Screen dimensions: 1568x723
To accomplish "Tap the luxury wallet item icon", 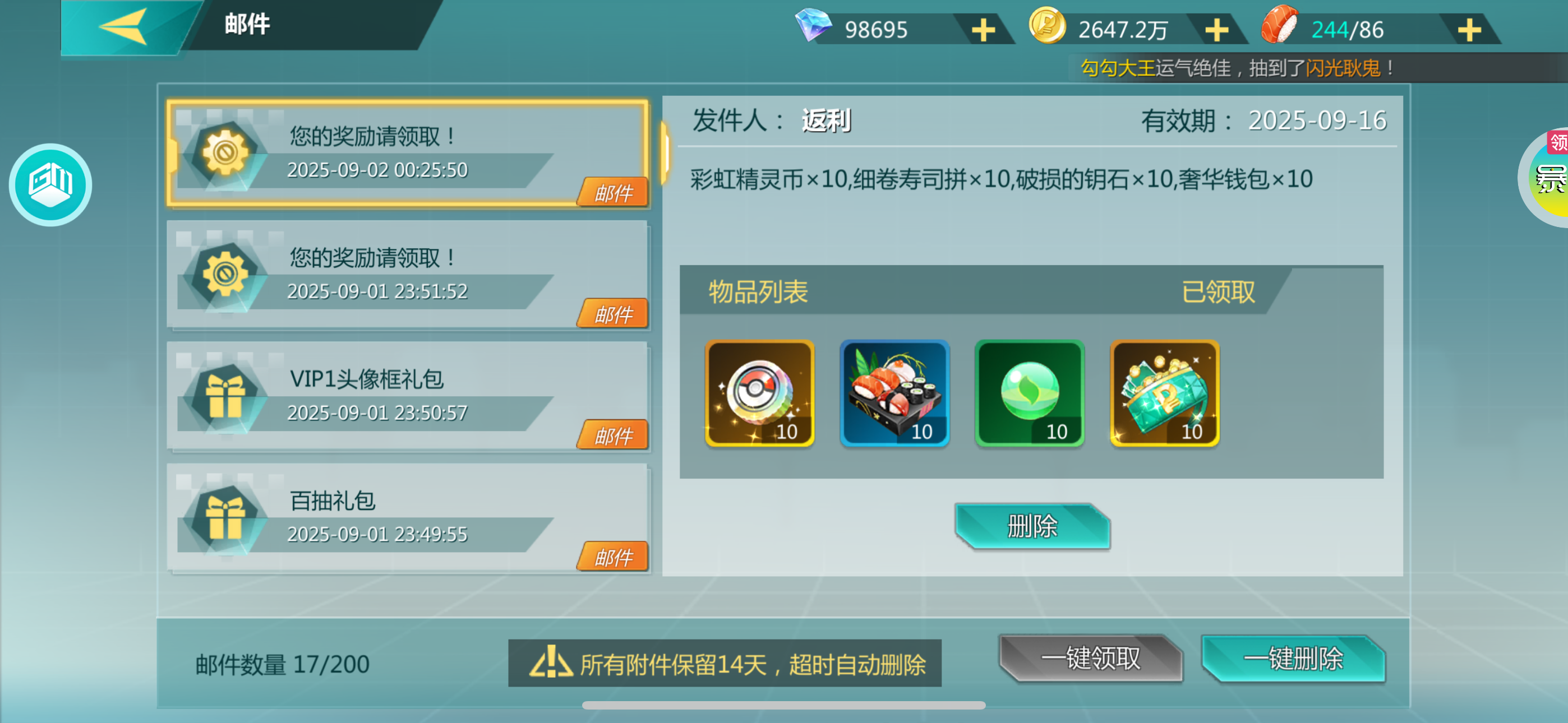I will tap(1165, 393).
